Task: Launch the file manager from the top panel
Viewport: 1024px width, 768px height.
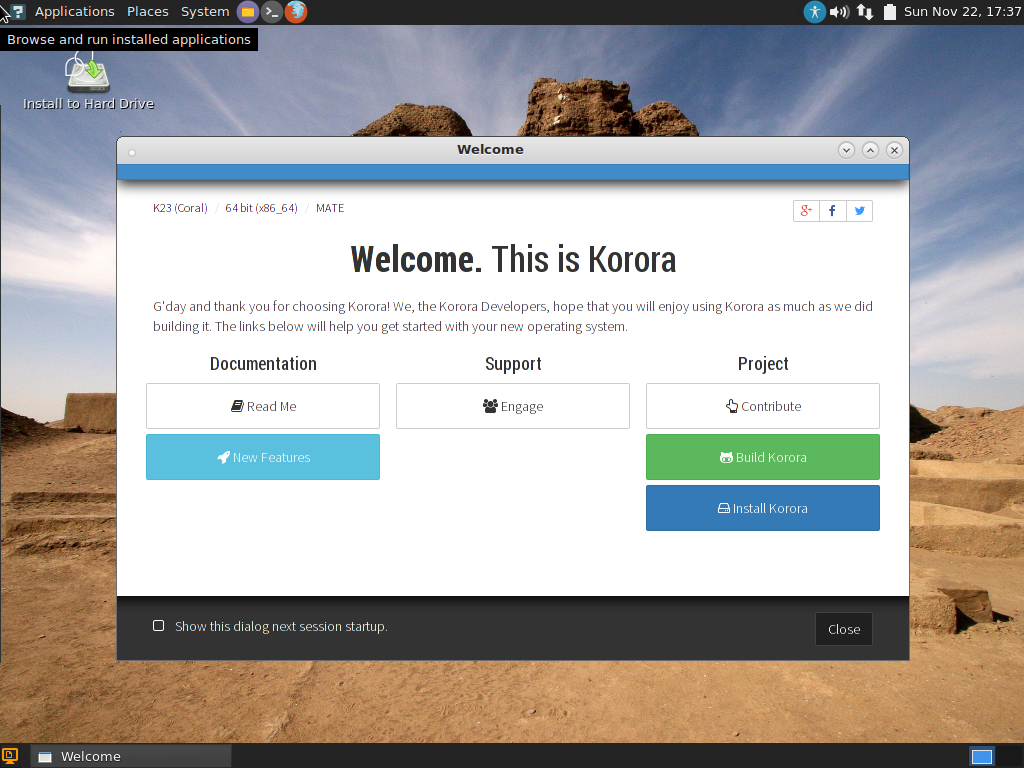Action: 248,12
